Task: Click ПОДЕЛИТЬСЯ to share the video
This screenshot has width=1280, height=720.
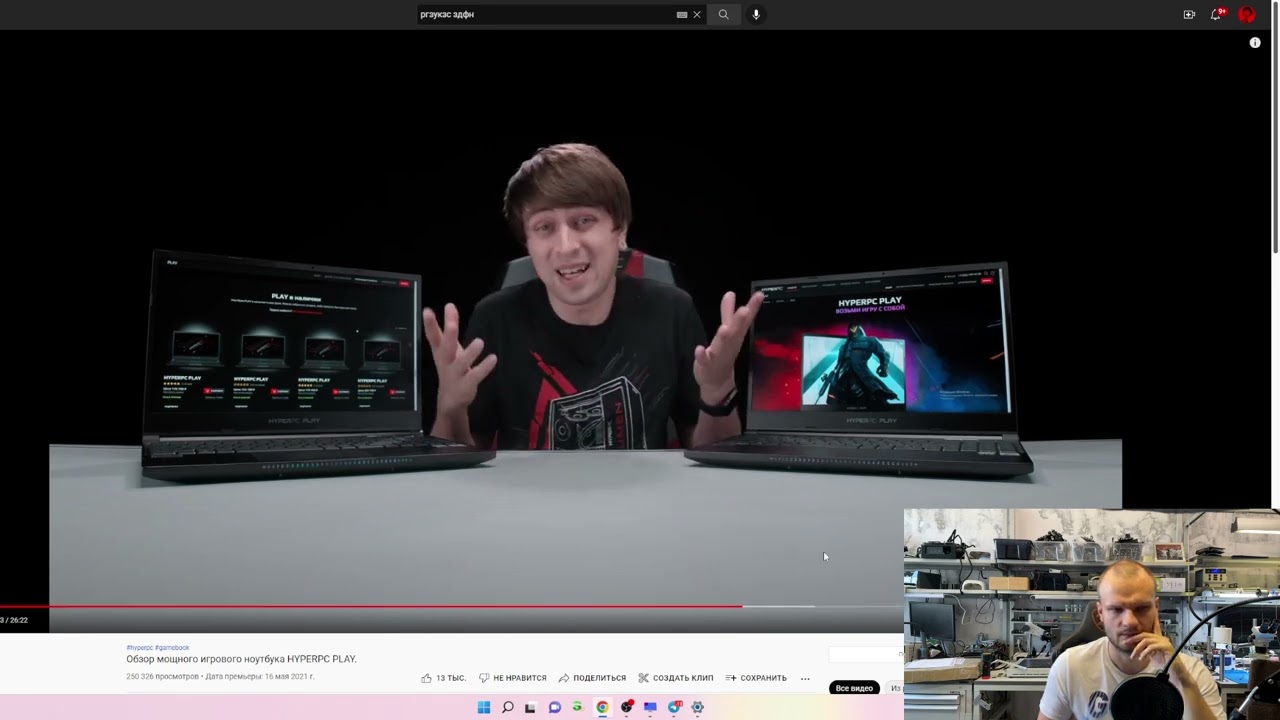Action: tap(592, 678)
